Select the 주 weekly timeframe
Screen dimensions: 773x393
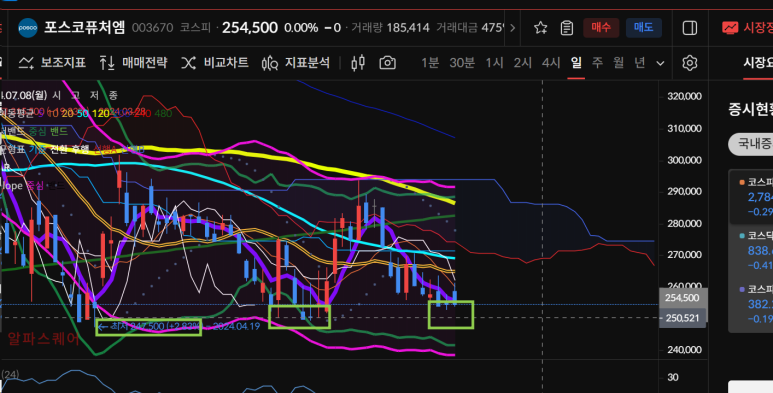tap(597, 63)
